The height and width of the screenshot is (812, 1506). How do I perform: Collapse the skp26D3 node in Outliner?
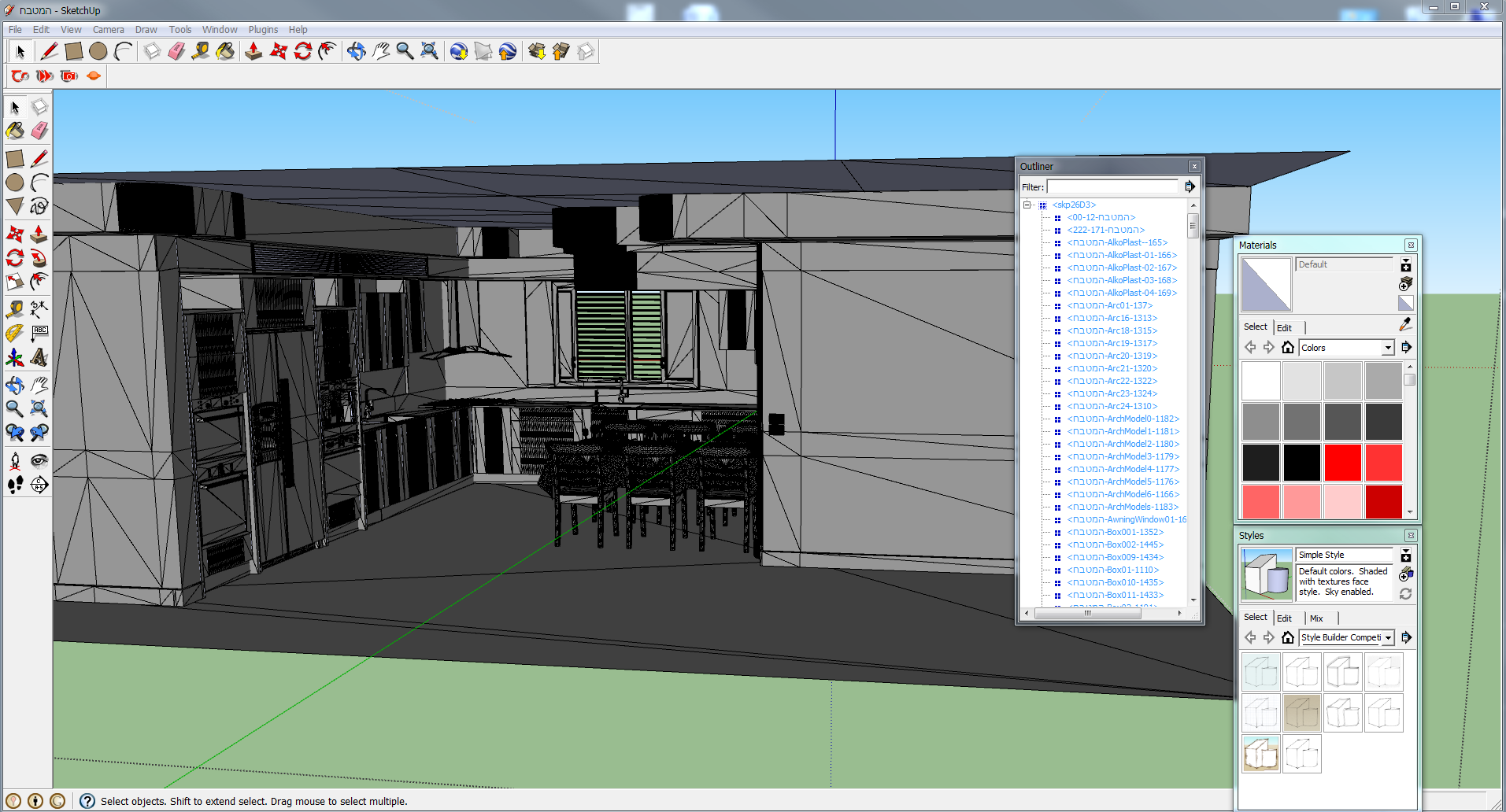(1027, 205)
